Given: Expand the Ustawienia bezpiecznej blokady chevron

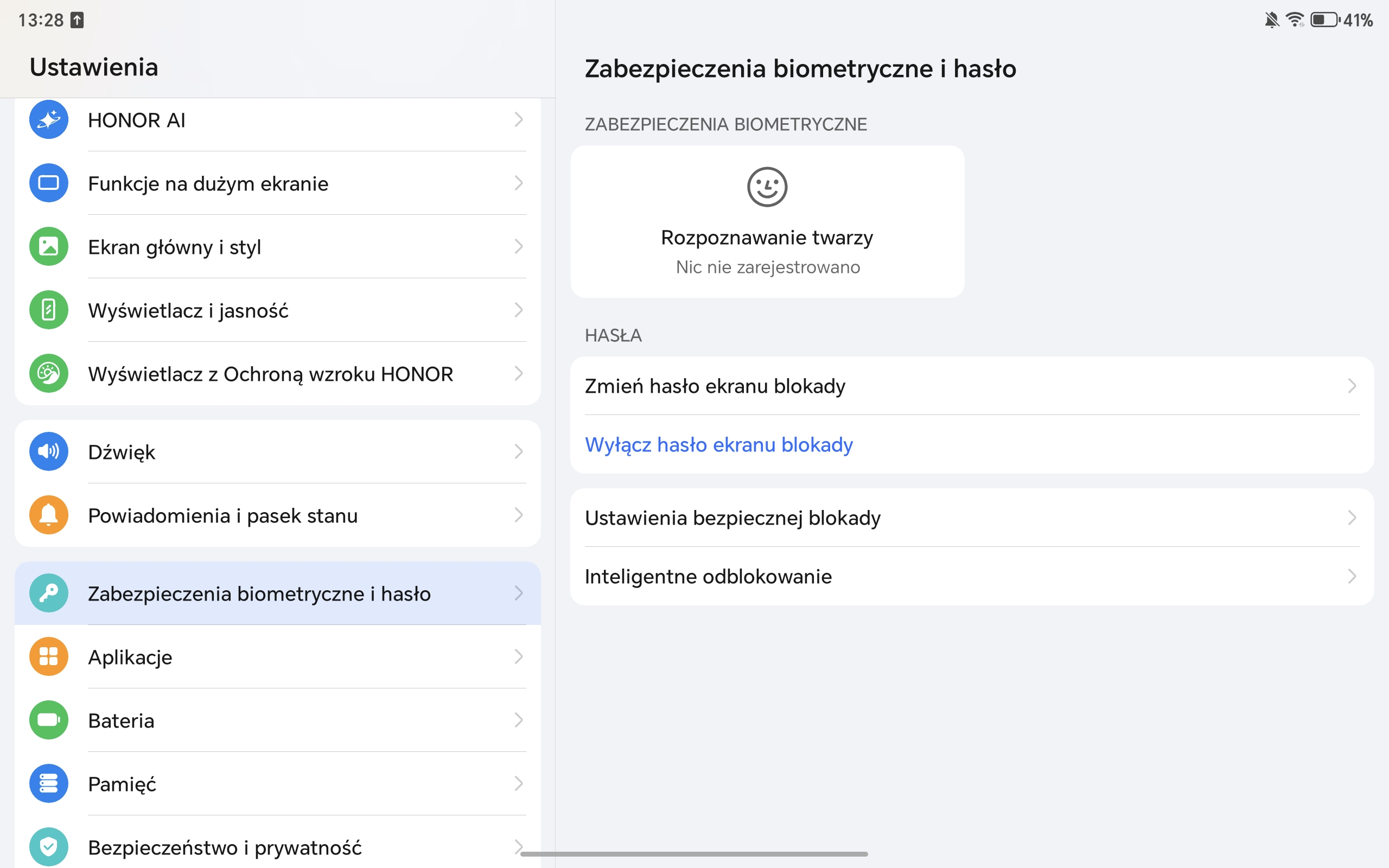Looking at the screenshot, I should pos(1352,518).
